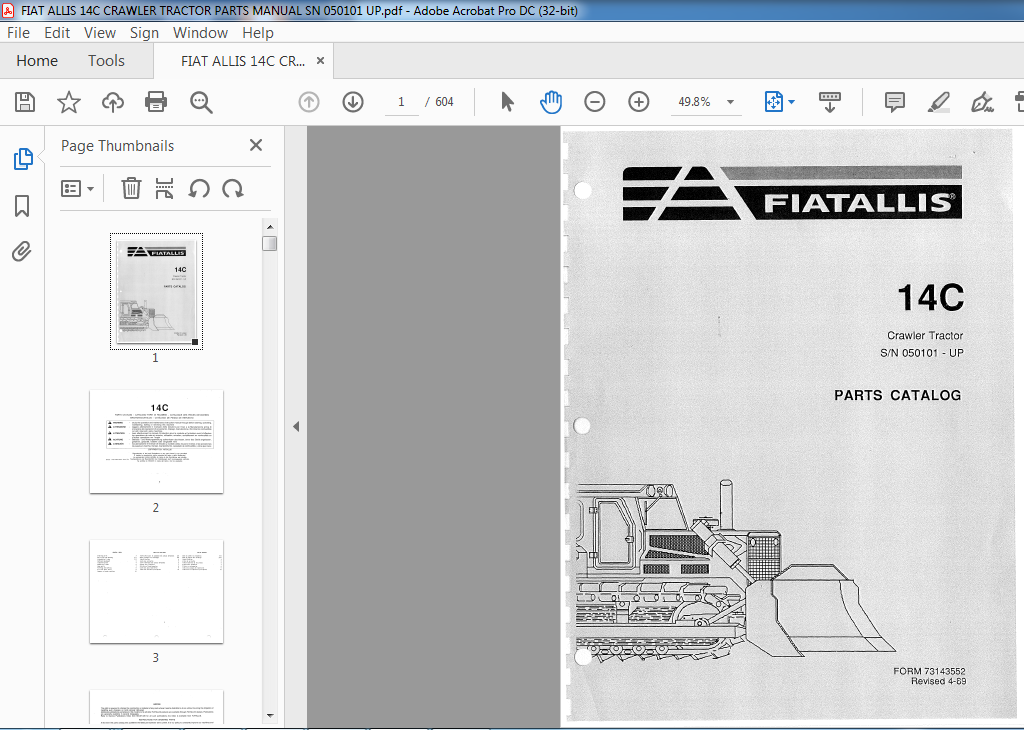
Task: Click the thumbnail panel scrollbar handle
Action: (270, 244)
